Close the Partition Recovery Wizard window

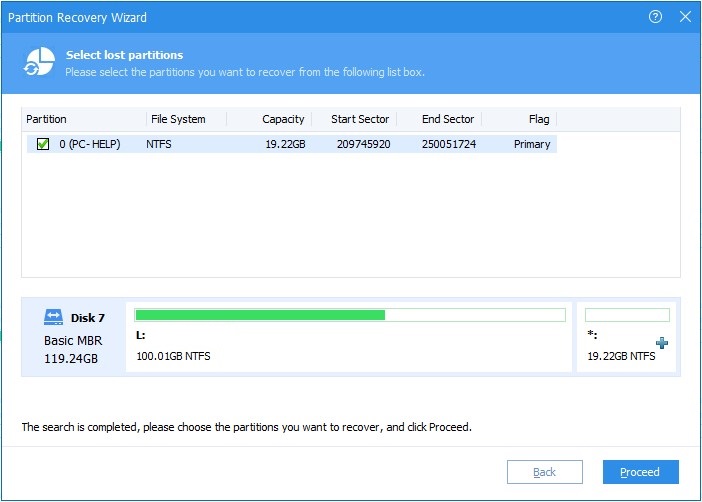pyautogui.click(x=685, y=17)
